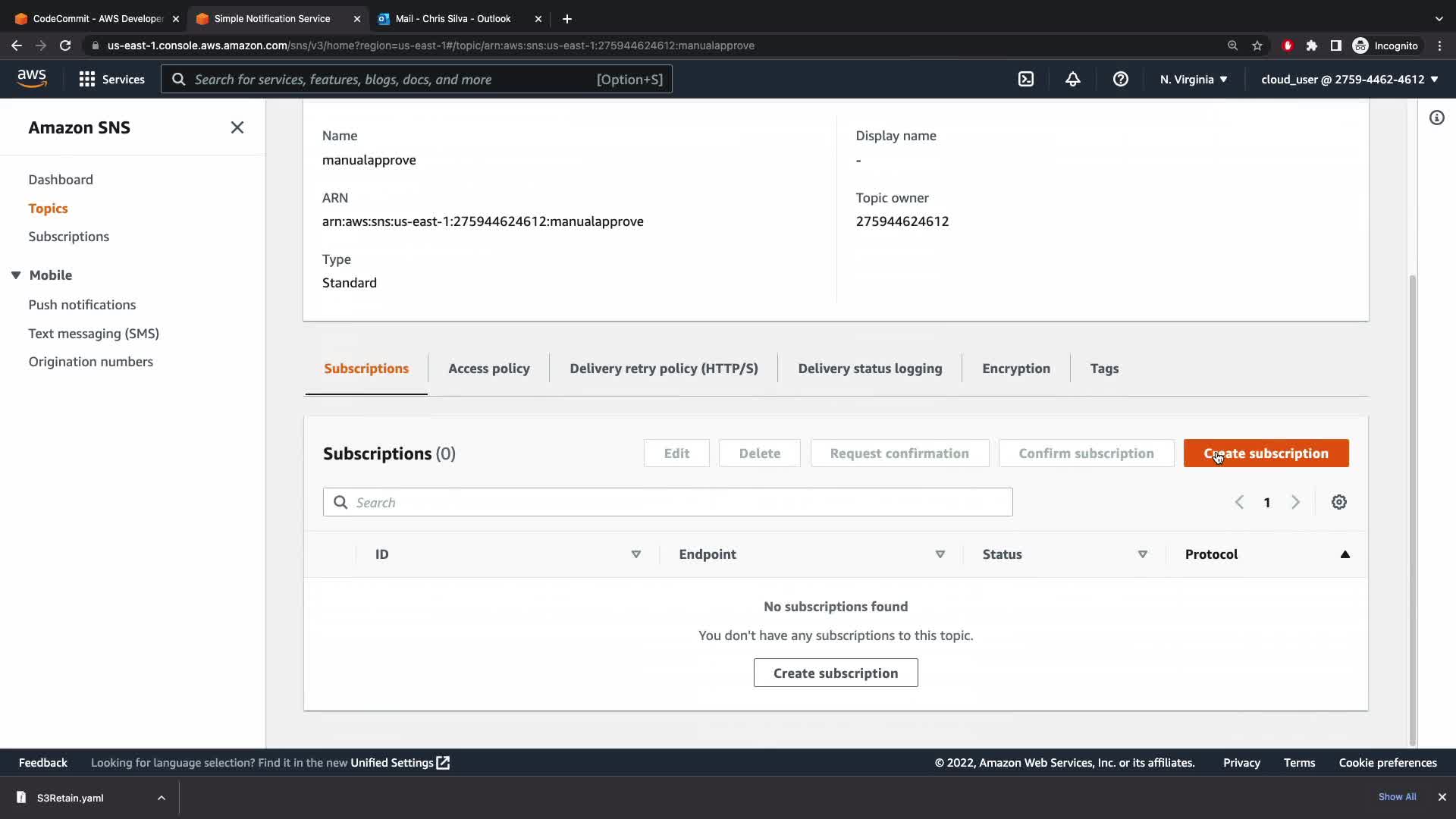Switch to the Access policy tab
Image resolution: width=1456 pixels, height=819 pixels.
[x=488, y=369]
